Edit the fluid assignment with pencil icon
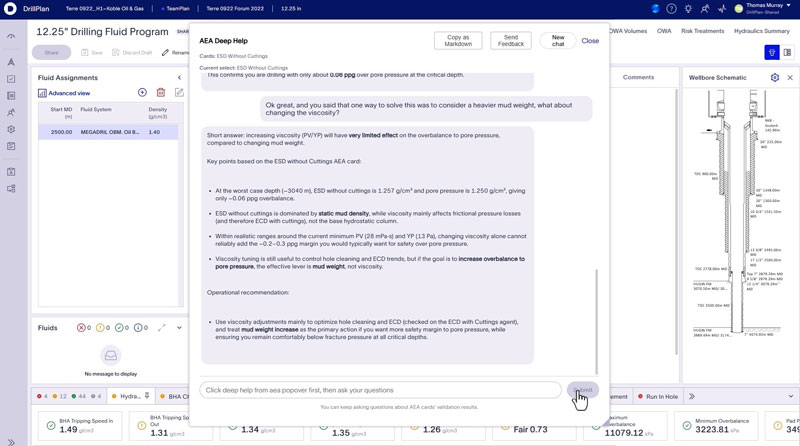800x446 pixels. [179, 92]
